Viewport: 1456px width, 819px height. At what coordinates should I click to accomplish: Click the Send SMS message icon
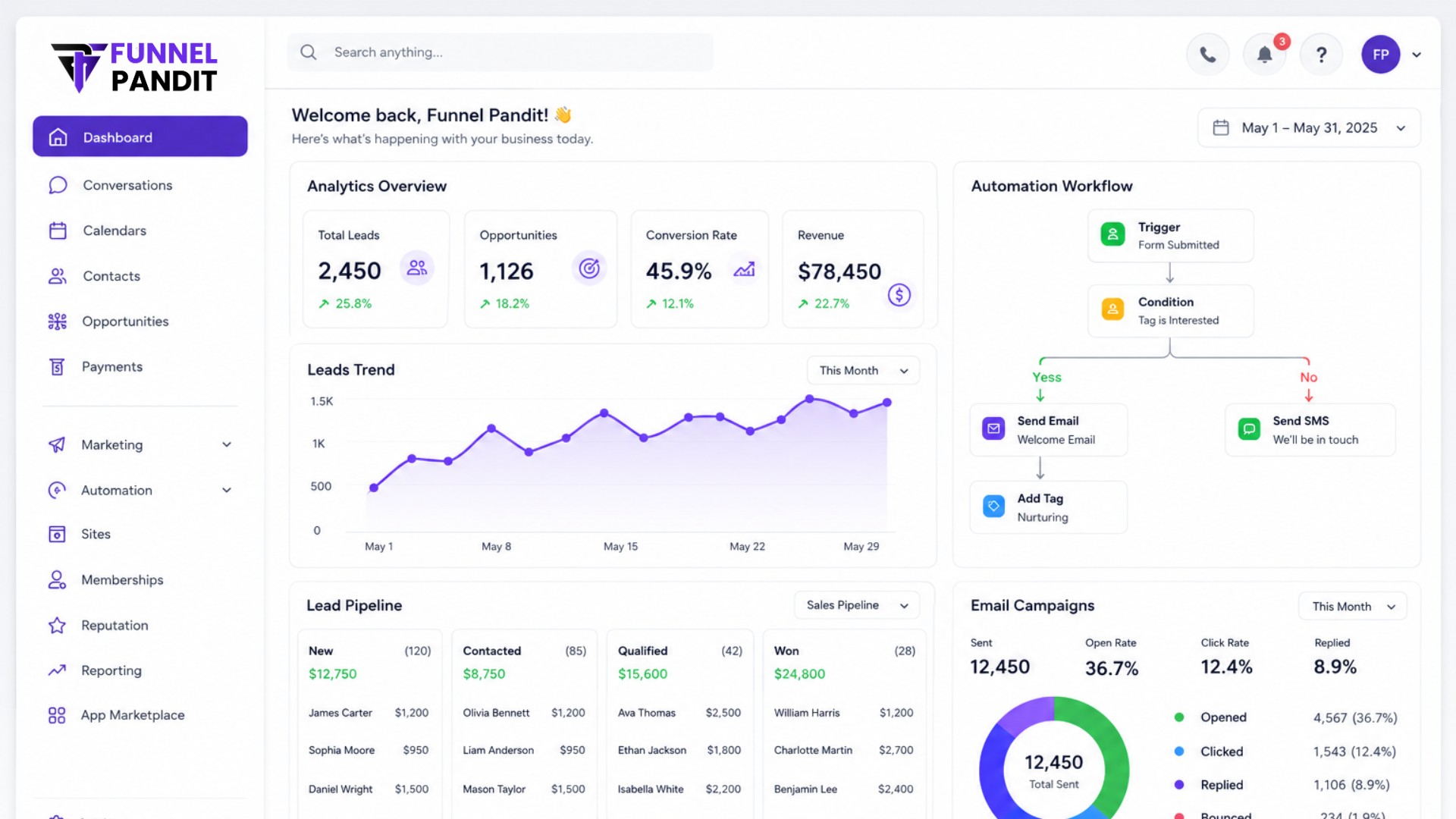tap(1249, 429)
